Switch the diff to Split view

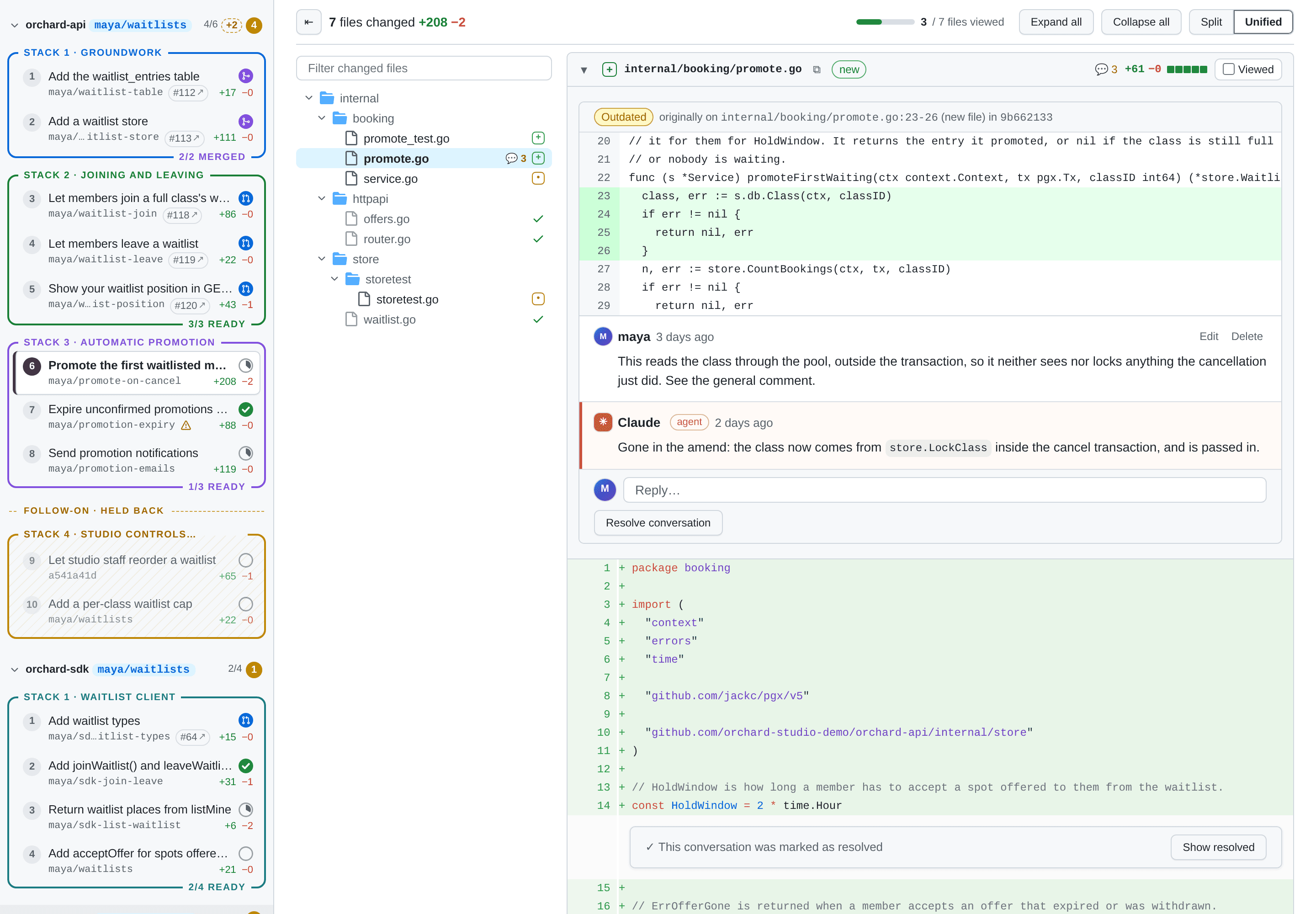pyautogui.click(x=1210, y=22)
